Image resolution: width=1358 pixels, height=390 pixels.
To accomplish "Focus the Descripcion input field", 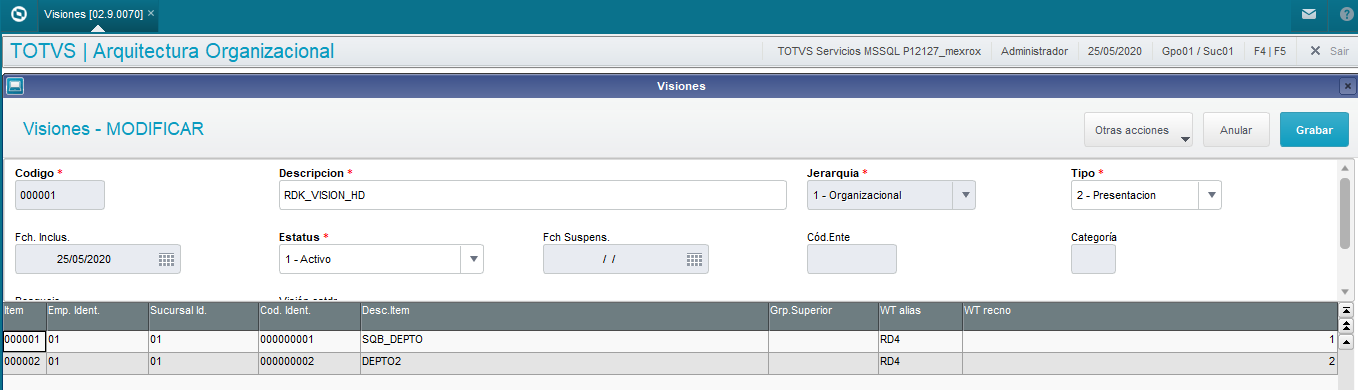I will pyautogui.click(x=533, y=195).
